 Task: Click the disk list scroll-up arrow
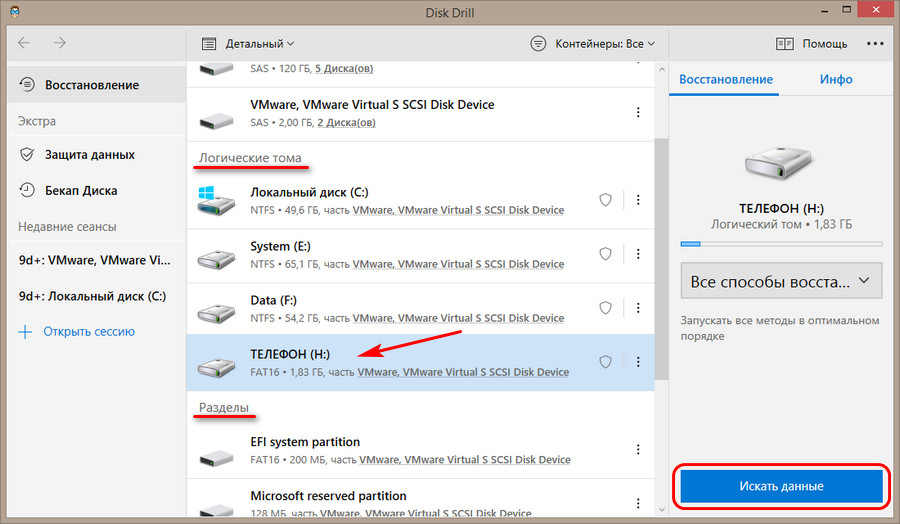pyautogui.click(x=662, y=69)
